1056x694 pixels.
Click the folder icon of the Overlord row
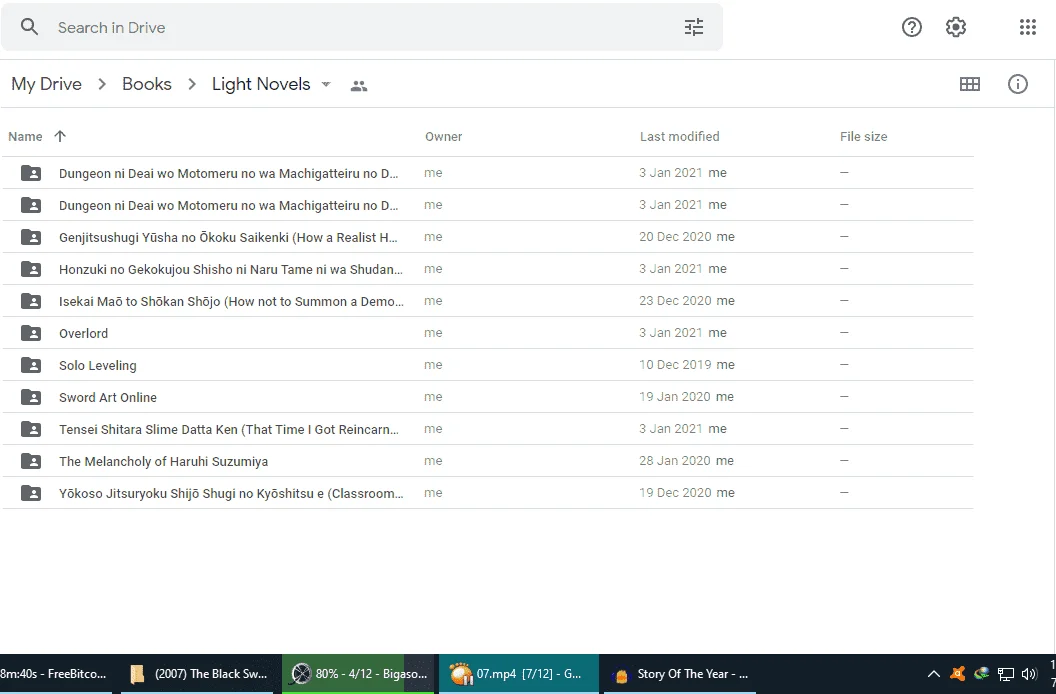pos(31,333)
